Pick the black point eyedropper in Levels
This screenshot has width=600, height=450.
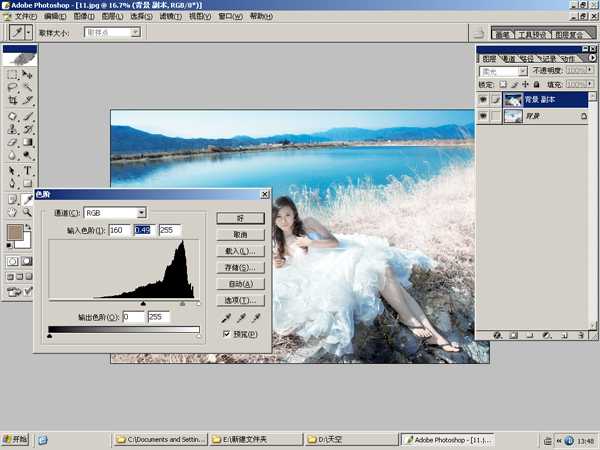pos(224,317)
